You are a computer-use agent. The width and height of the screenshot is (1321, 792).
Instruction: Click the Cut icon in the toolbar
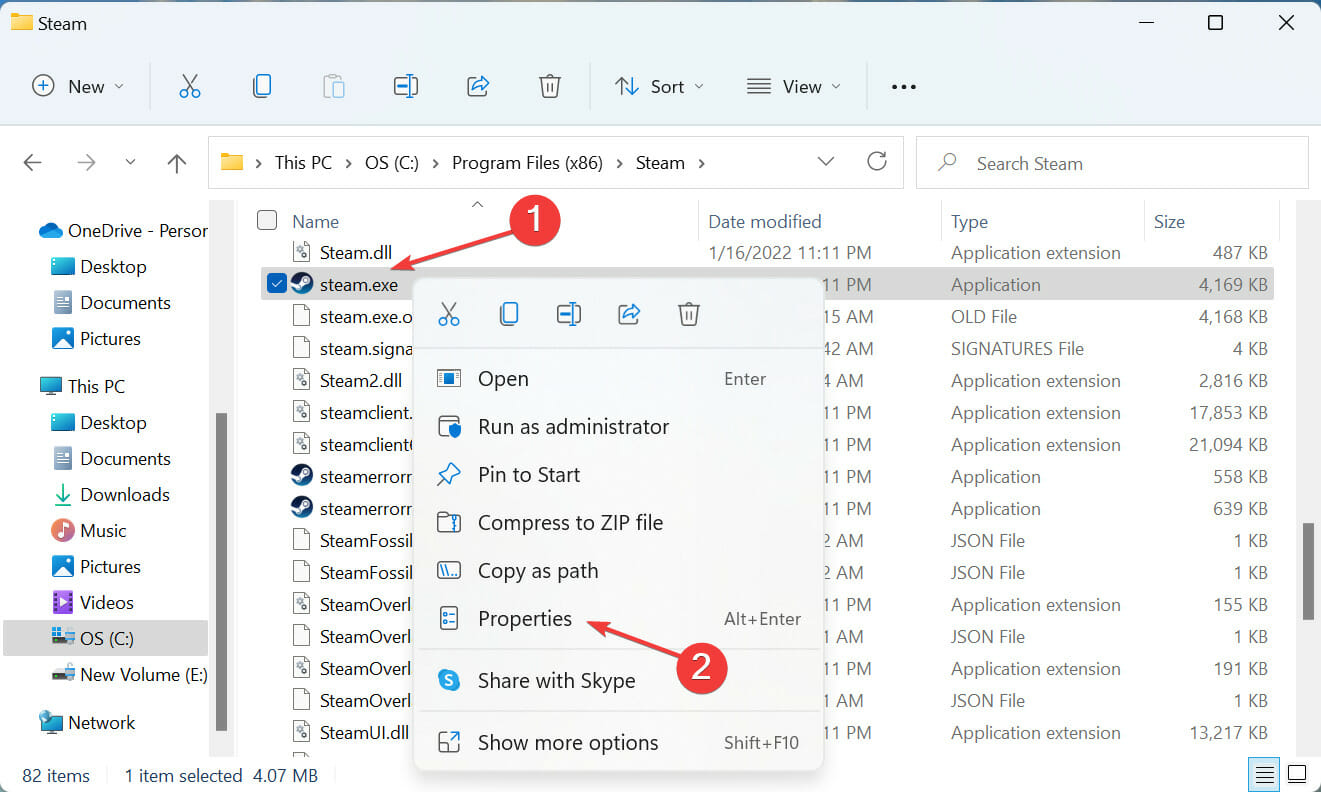pos(190,86)
